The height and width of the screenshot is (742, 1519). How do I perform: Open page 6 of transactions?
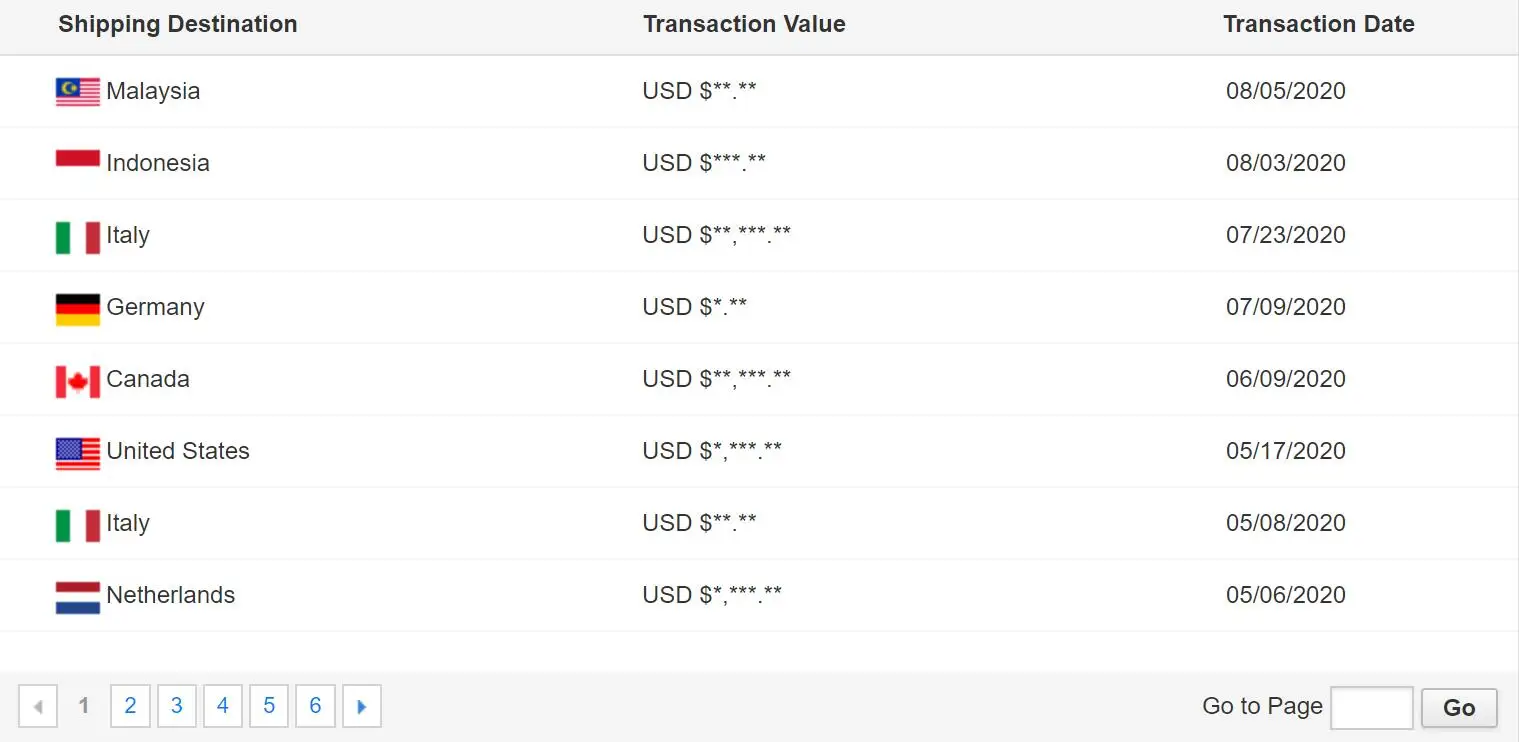[315, 706]
